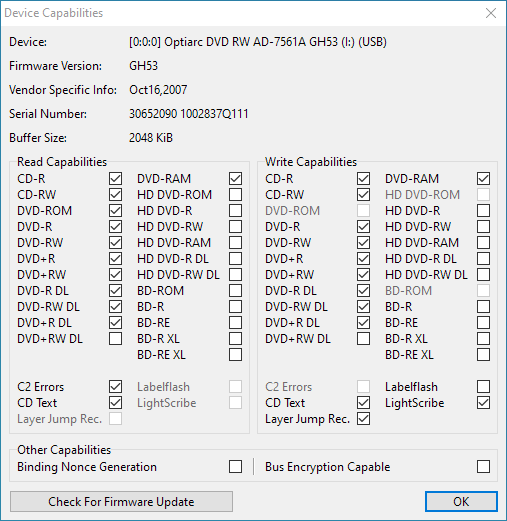Check the Binding Nonce Generation checkbox

235,467
